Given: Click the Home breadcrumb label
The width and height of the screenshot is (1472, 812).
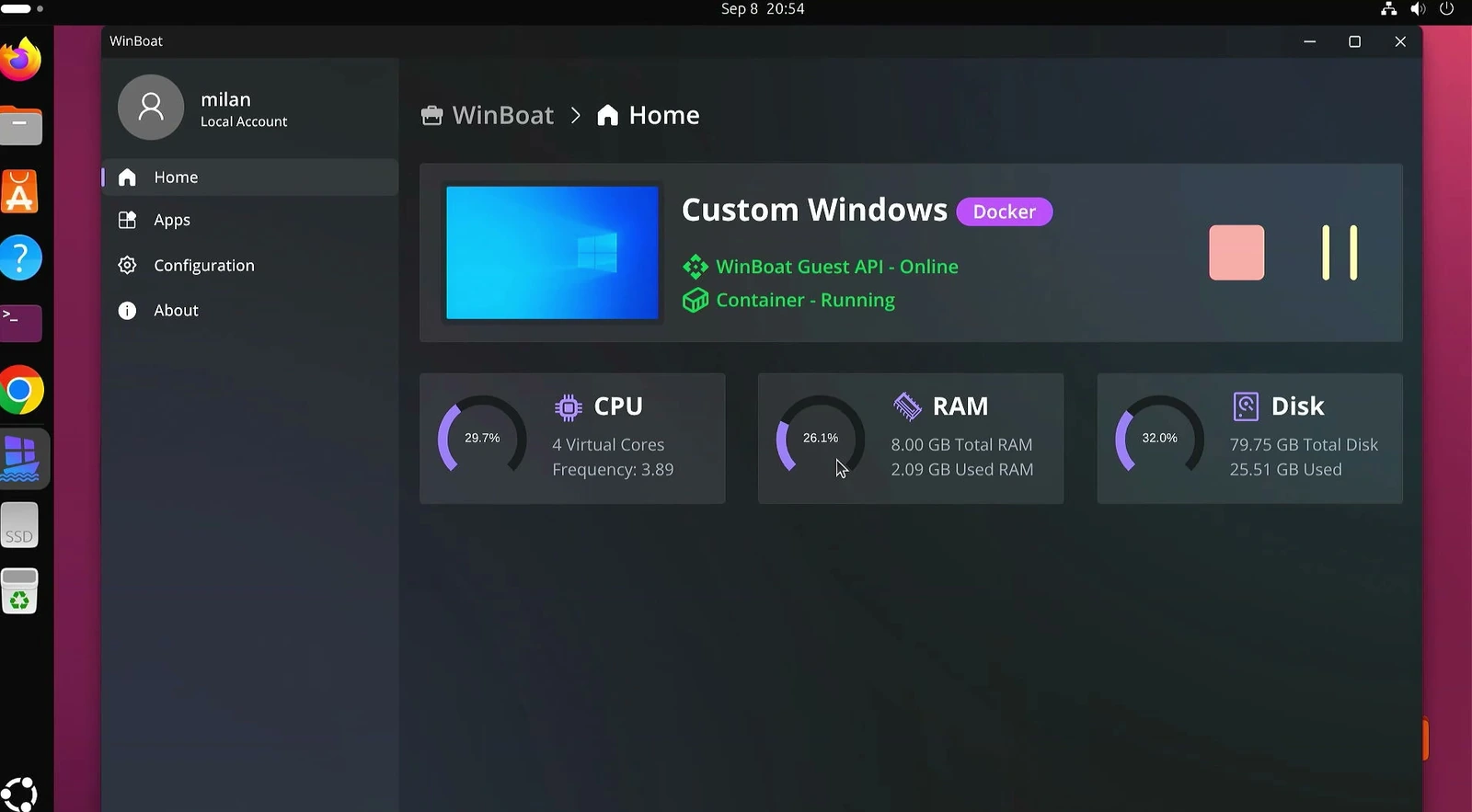Looking at the screenshot, I should click(x=664, y=115).
